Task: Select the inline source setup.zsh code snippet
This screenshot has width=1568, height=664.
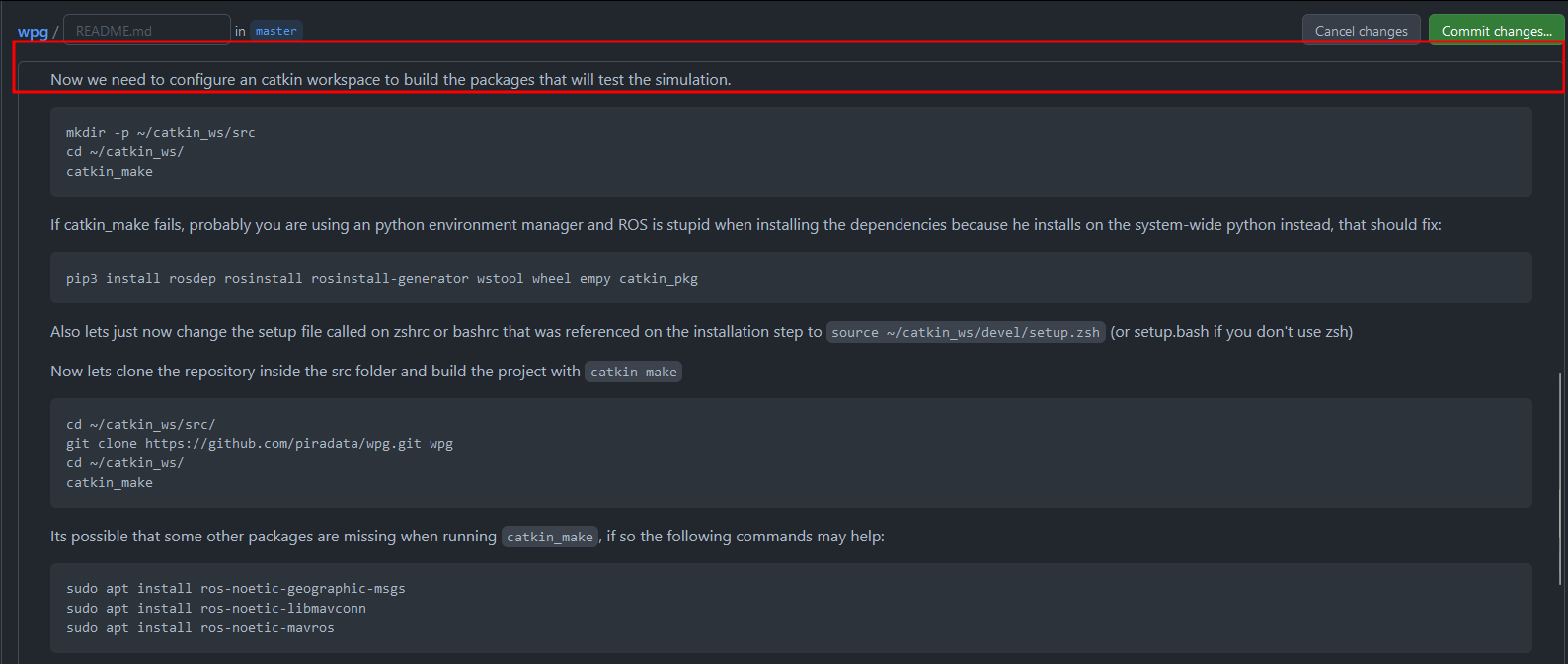Action: tap(965, 332)
